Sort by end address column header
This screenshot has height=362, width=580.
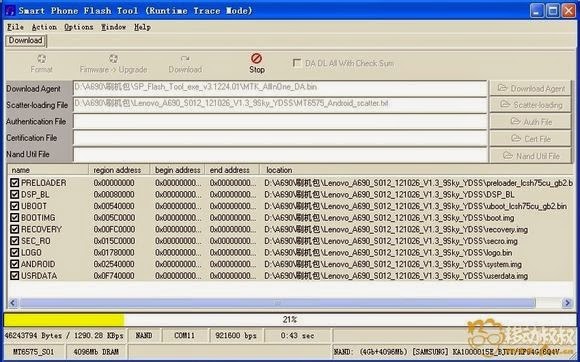[232, 170]
